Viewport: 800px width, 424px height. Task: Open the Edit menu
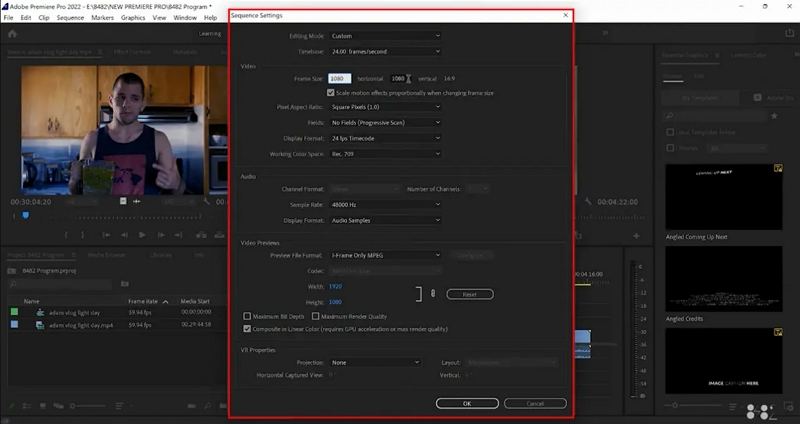(x=26, y=18)
